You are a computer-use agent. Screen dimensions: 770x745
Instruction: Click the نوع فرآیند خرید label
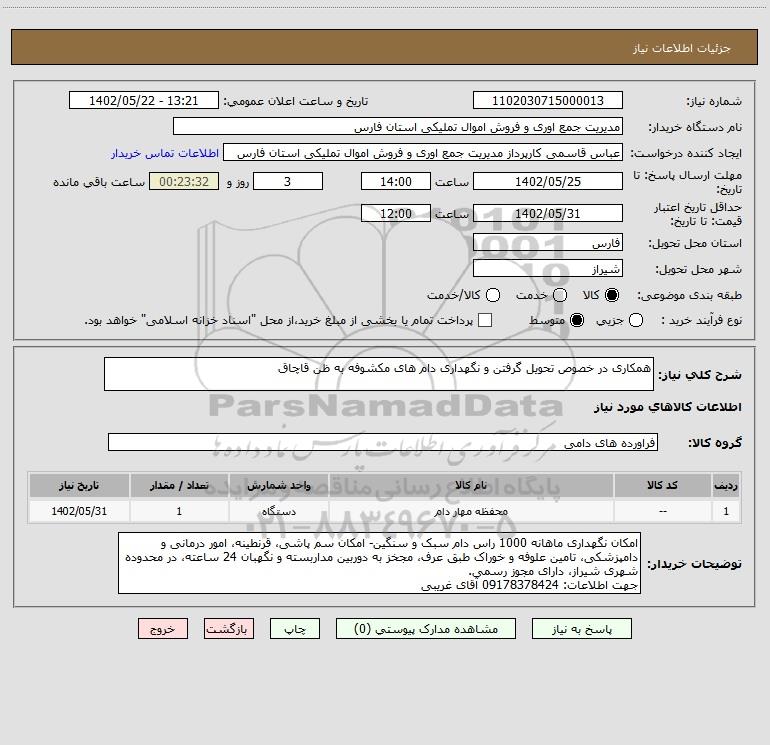[x=701, y=320]
